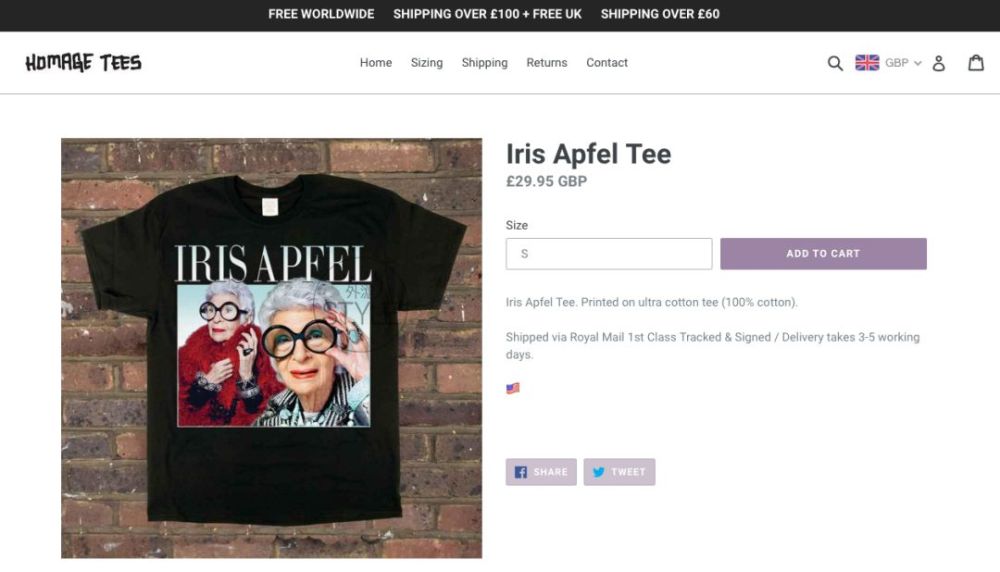Image resolution: width=1000 pixels, height=572 pixels.
Task: Navigate to the Shipping page
Action: coord(485,63)
